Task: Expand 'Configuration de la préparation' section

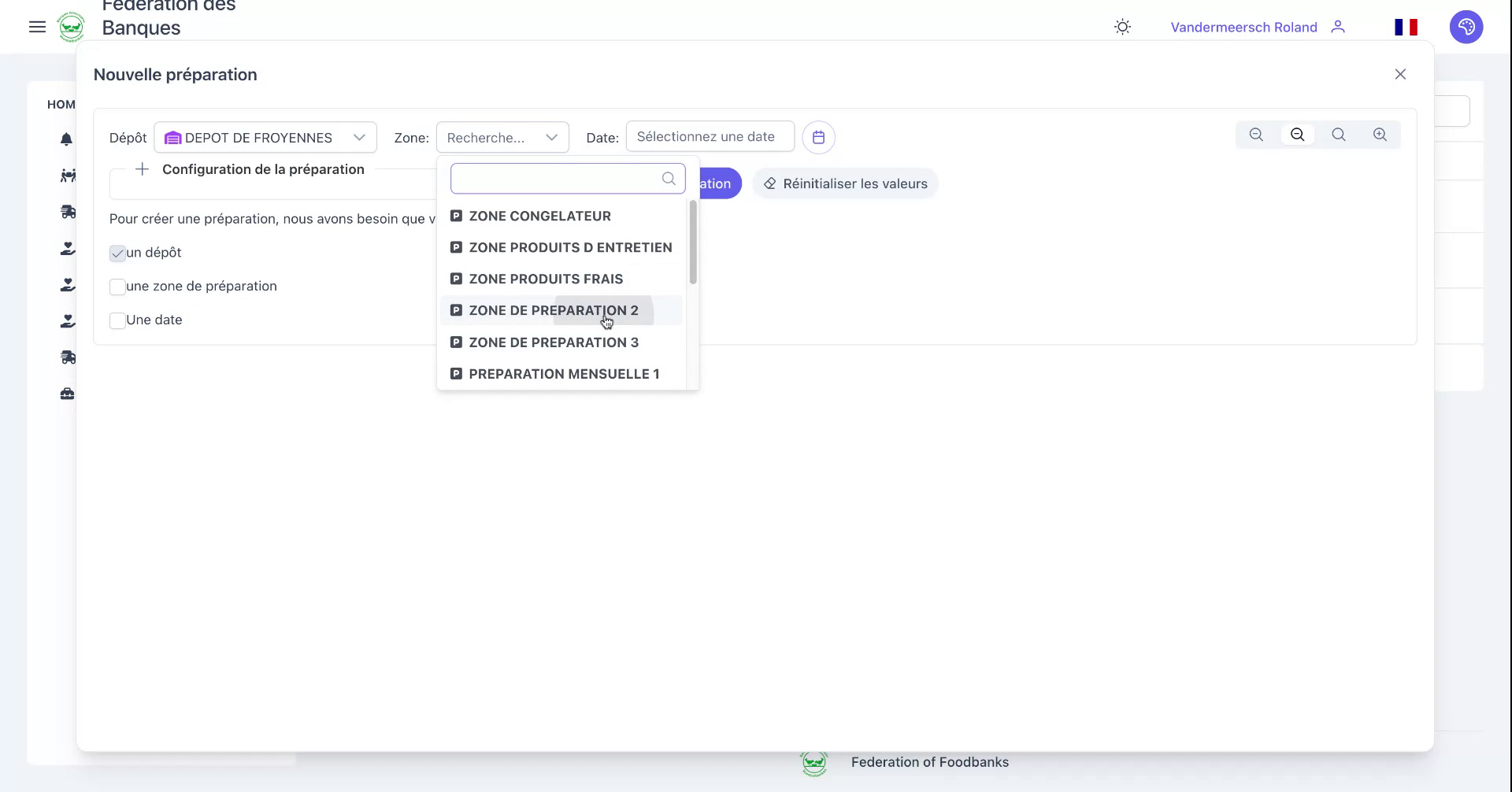Action: (x=142, y=168)
